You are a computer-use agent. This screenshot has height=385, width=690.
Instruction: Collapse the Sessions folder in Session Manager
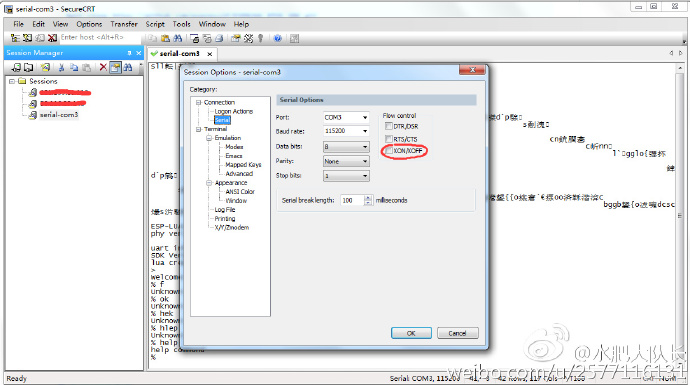click(x=12, y=81)
